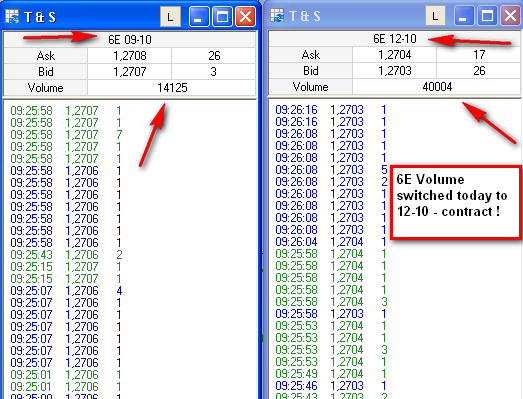Click Bid size 3 in left window
This screenshot has width=523, height=399.
click(214, 72)
